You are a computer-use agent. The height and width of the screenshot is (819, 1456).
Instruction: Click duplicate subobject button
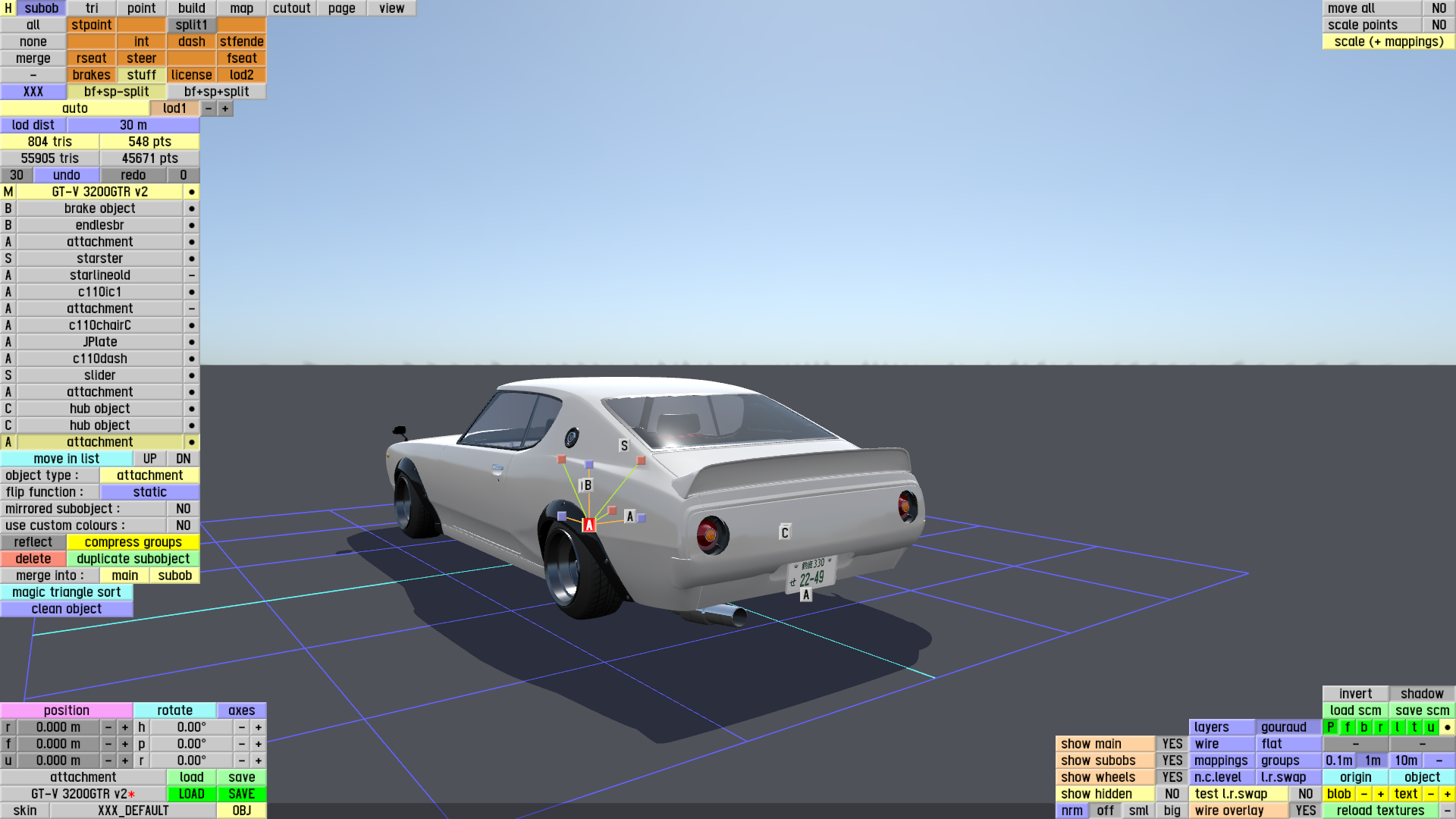133,559
